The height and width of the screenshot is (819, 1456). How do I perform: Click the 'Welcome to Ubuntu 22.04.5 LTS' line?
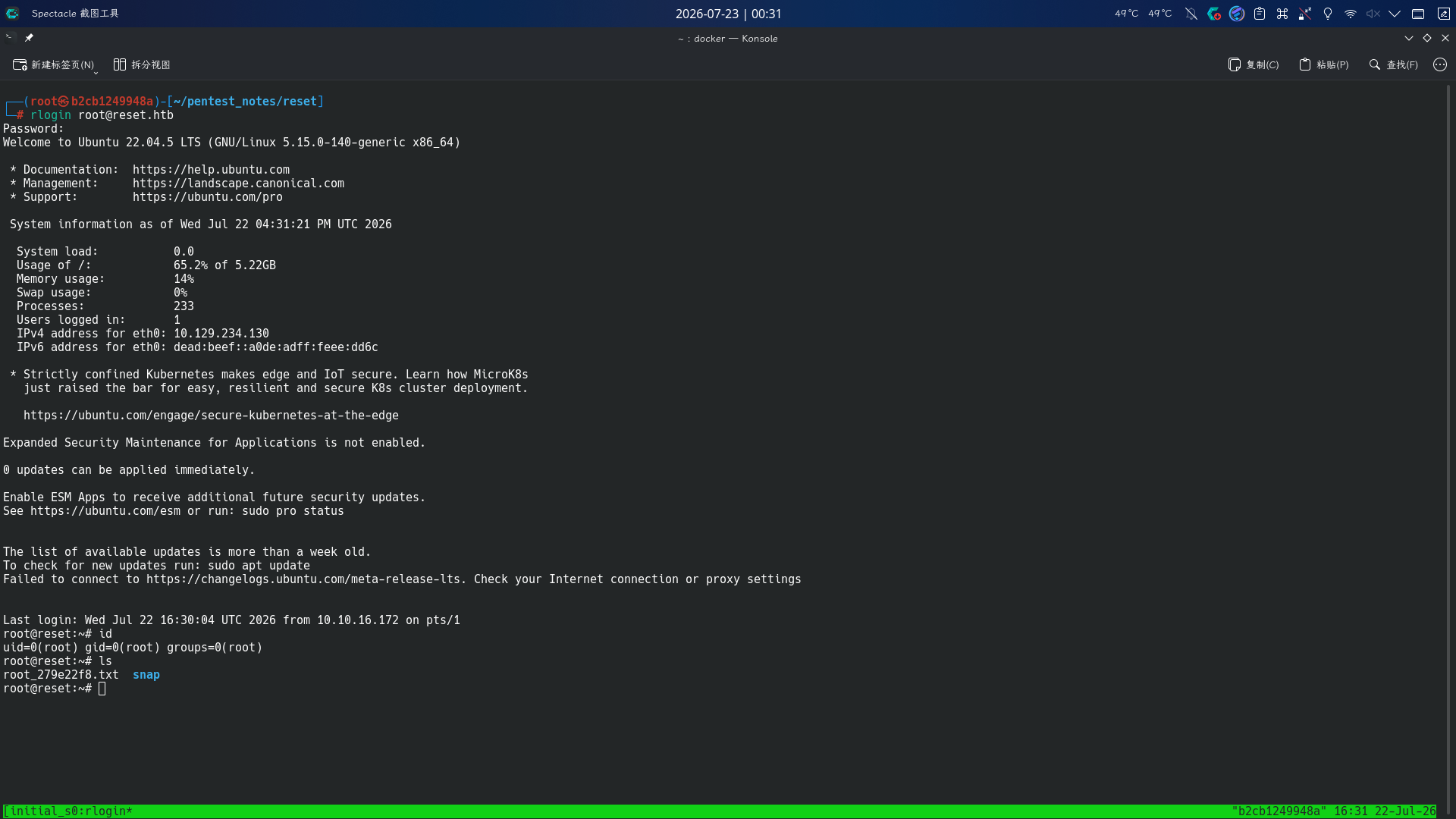231,143
